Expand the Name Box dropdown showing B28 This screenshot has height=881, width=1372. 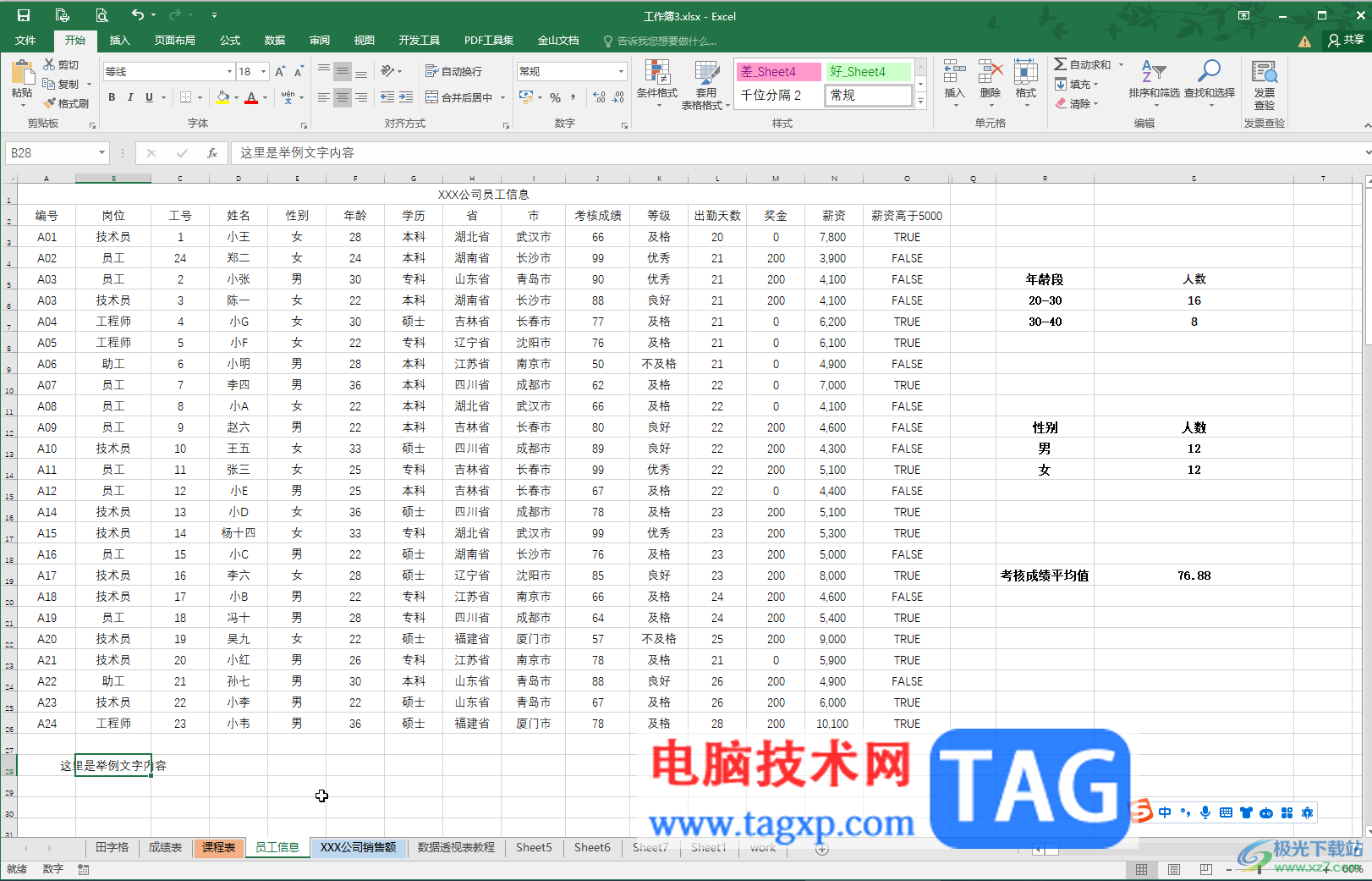102,153
